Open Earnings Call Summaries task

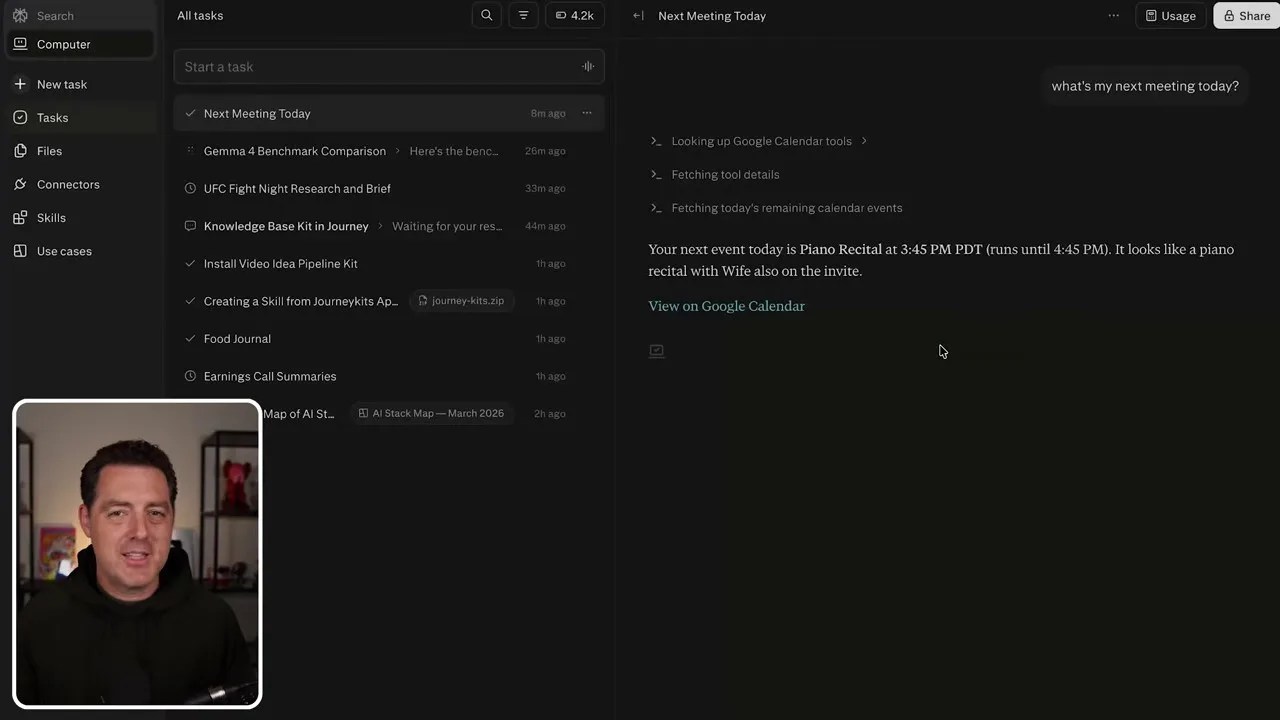[389, 376]
